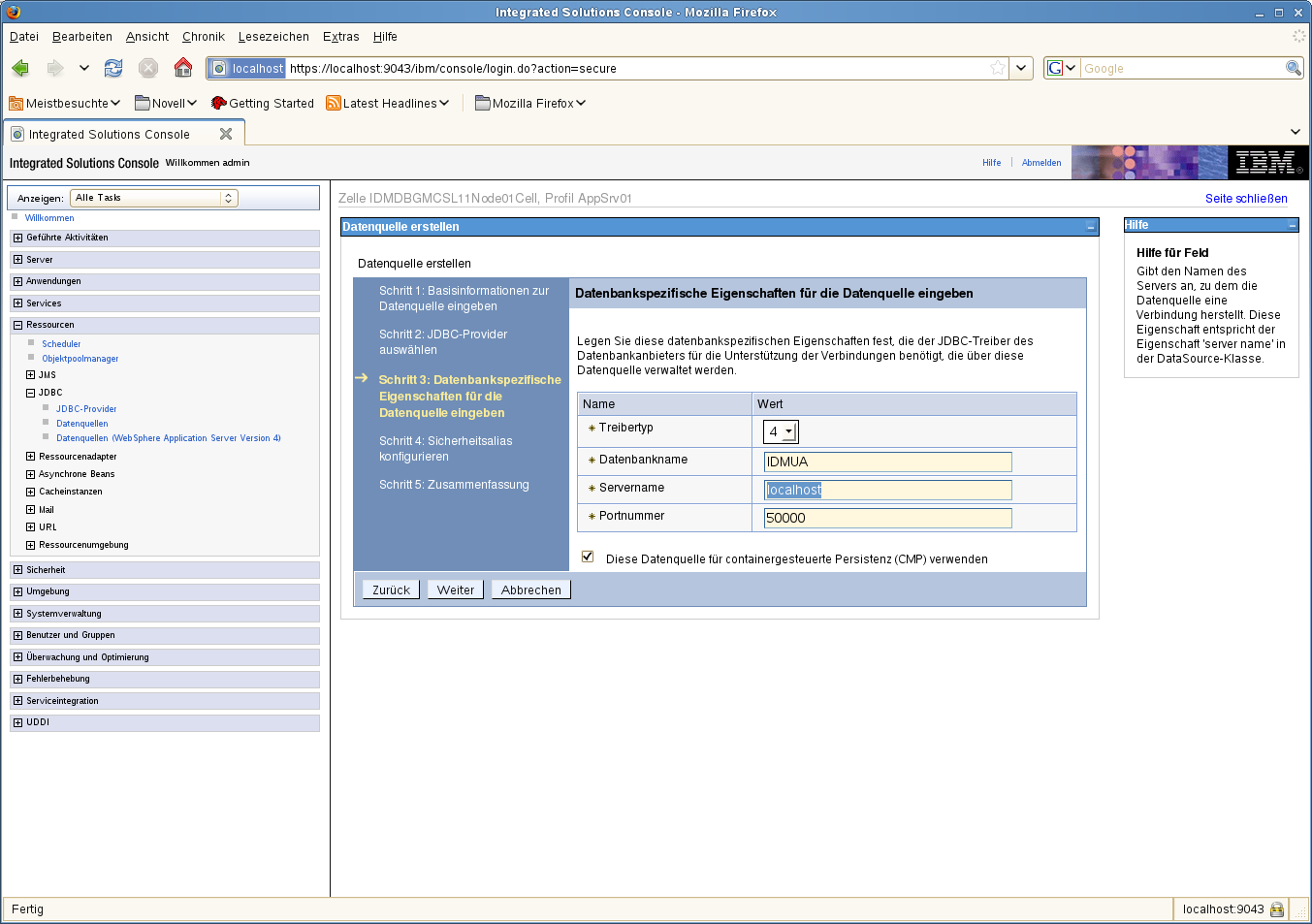Reload the page with the refresh icon
This screenshot has width=1312, height=924.
coord(113,68)
